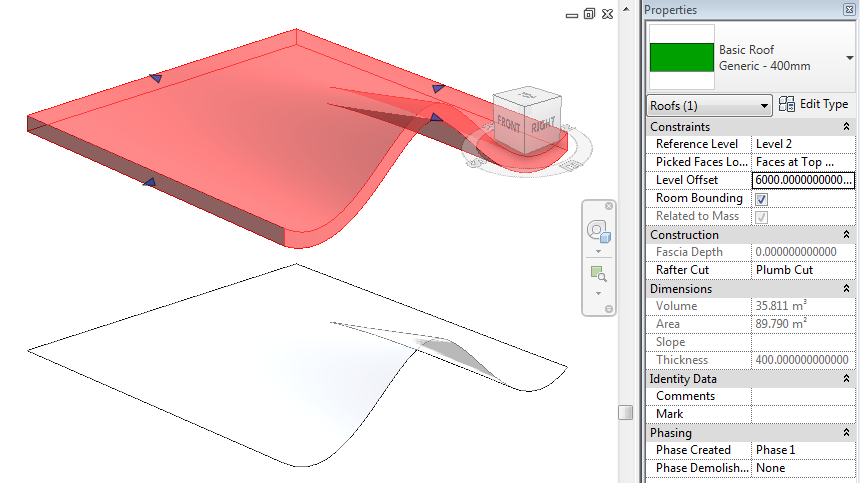The image size is (860, 483).
Task: Close the Properties panel
Action: point(848,9)
